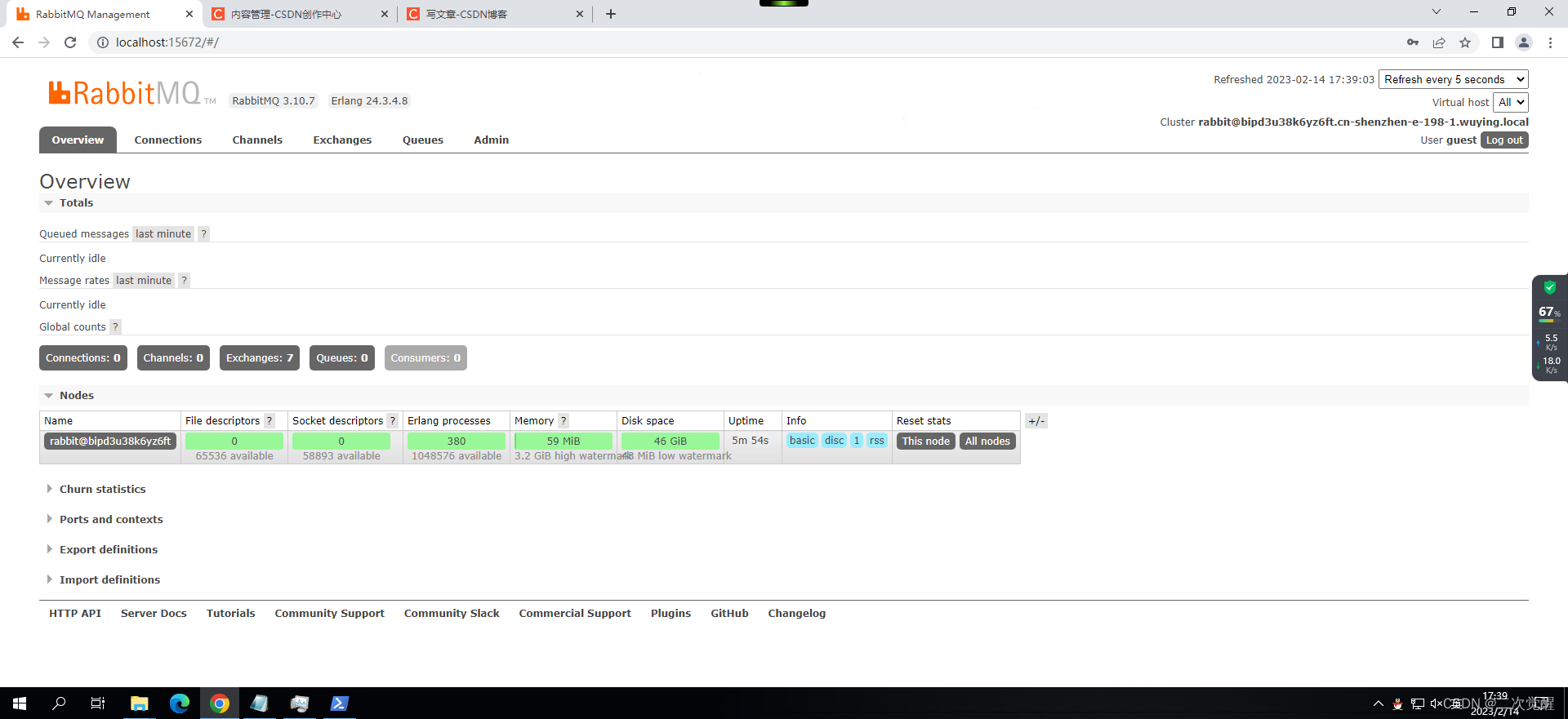Expand Import definitions section
Screen dimensions: 1568x719
(x=109, y=579)
